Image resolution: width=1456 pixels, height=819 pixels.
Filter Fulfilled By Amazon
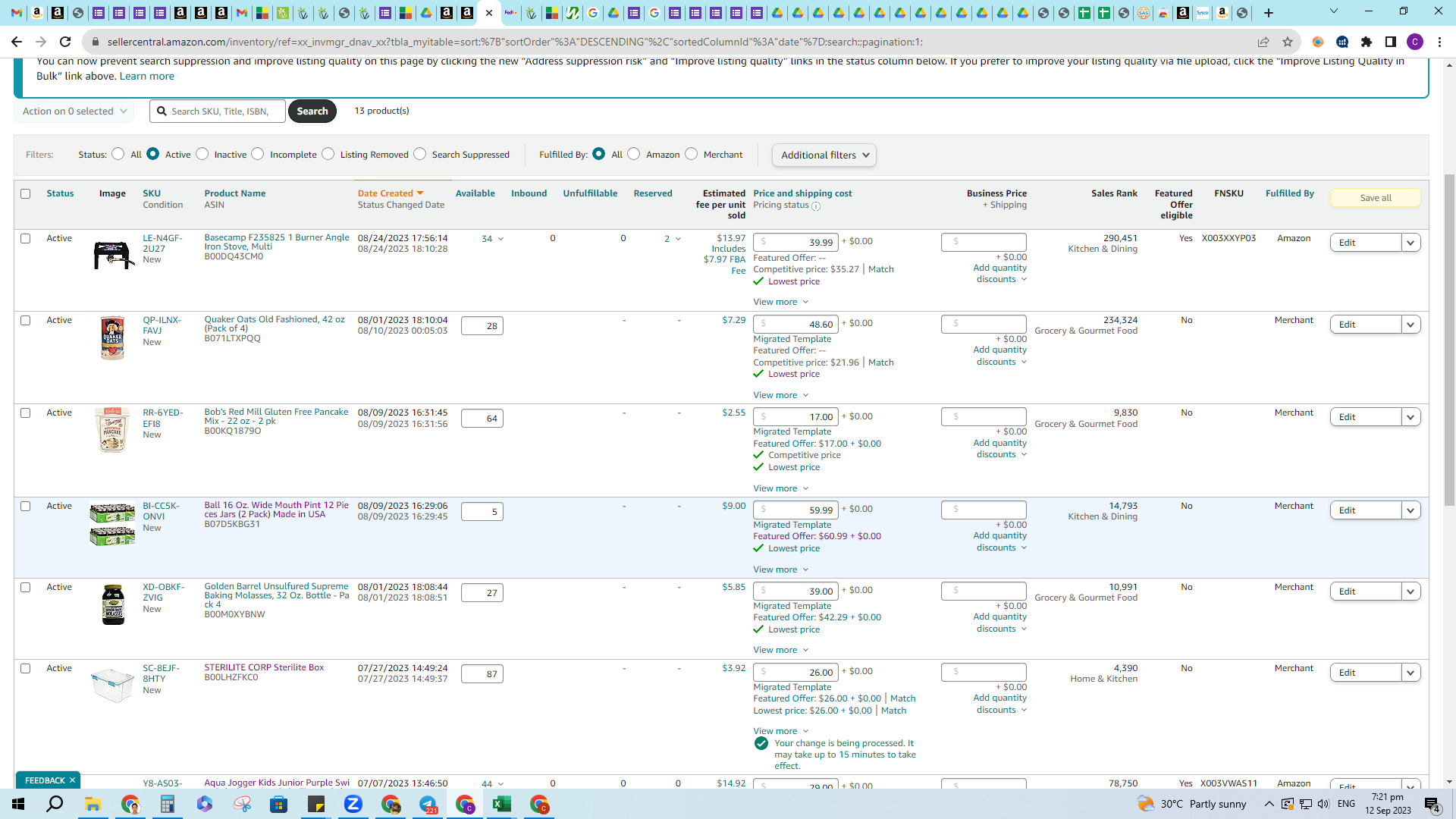point(634,154)
